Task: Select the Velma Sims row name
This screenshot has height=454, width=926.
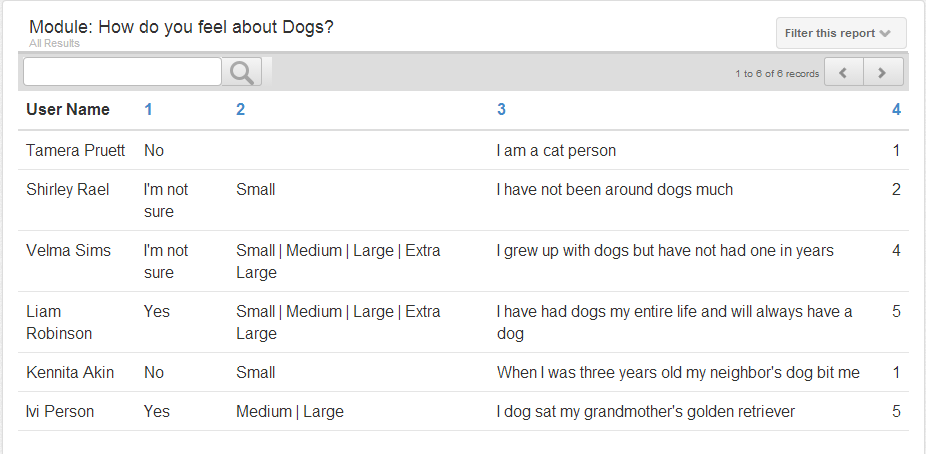Action: pos(69,250)
